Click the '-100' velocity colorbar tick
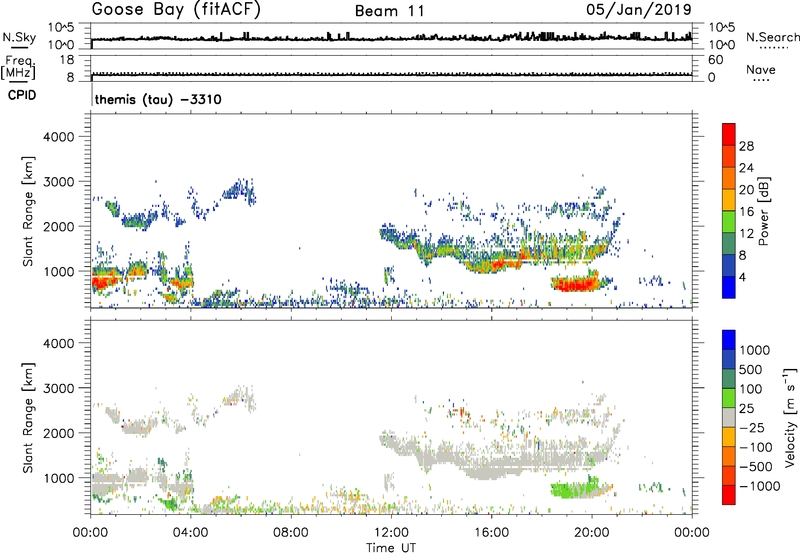This screenshot has width=800, height=554. coord(756,447)
